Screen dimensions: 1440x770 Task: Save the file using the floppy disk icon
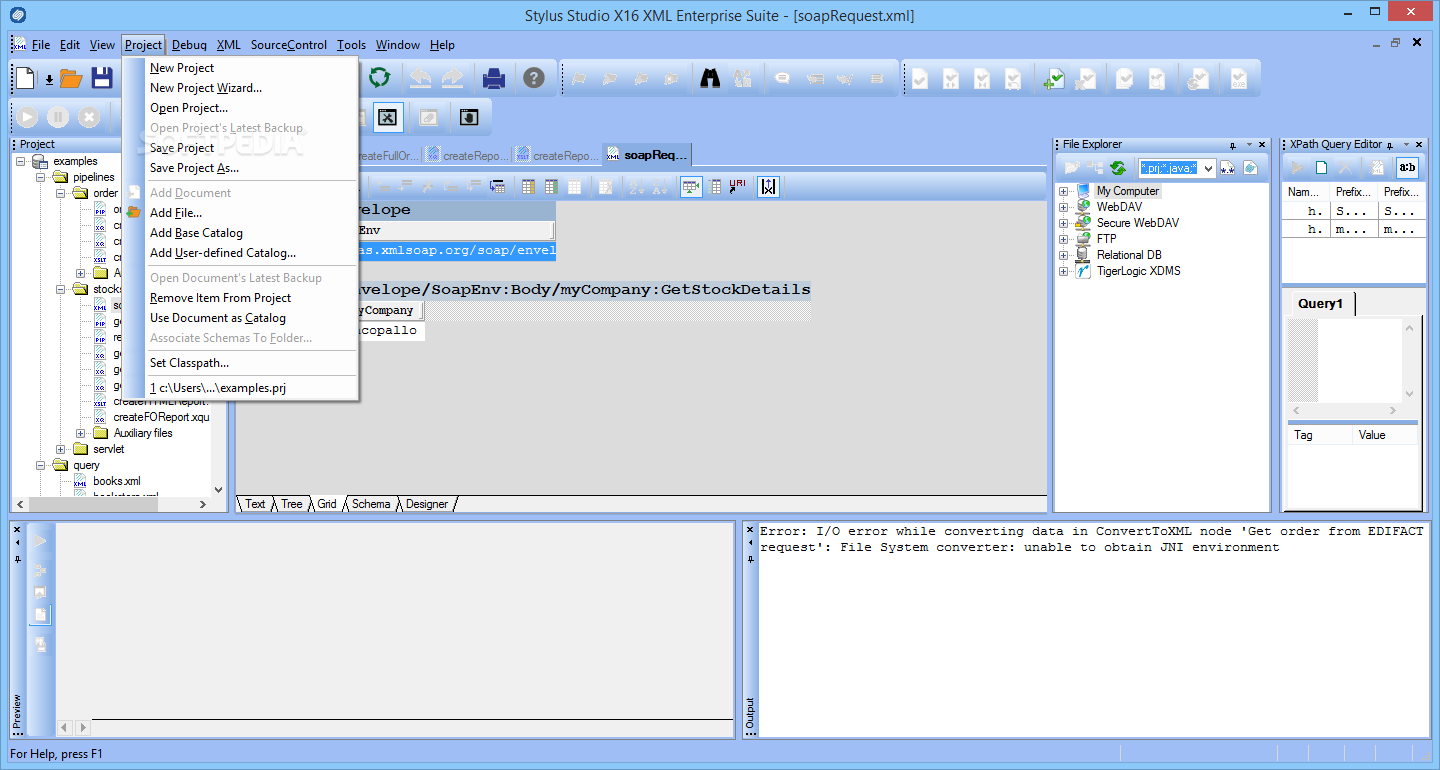(x=102, y=78)
